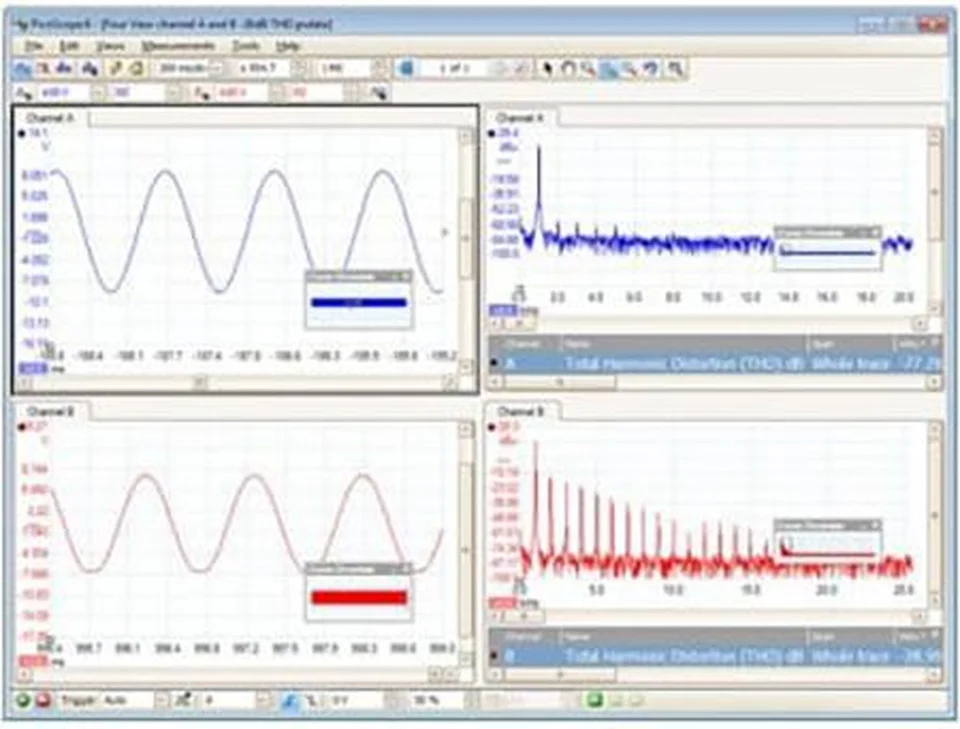Select Scope Mode icon in toolbar

point(22,69)
